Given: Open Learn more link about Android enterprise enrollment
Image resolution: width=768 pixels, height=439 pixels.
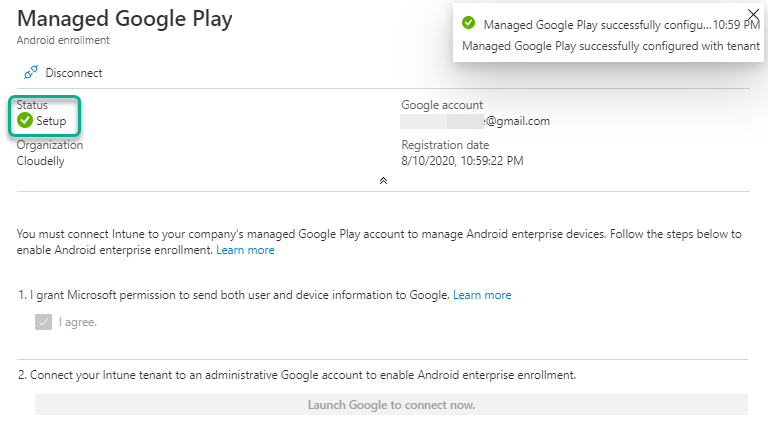Looking at the screenshot, I should (x=245, y=250).
